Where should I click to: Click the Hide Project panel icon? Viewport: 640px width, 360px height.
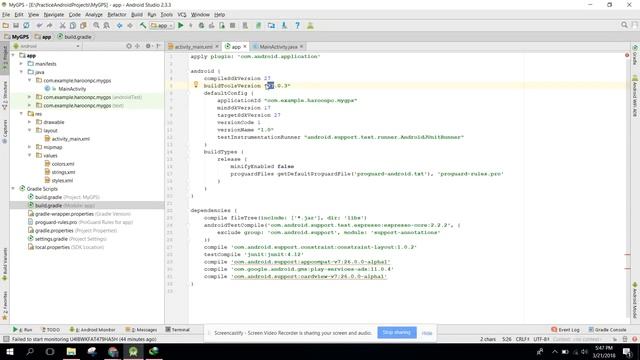[x=158, y=46]
